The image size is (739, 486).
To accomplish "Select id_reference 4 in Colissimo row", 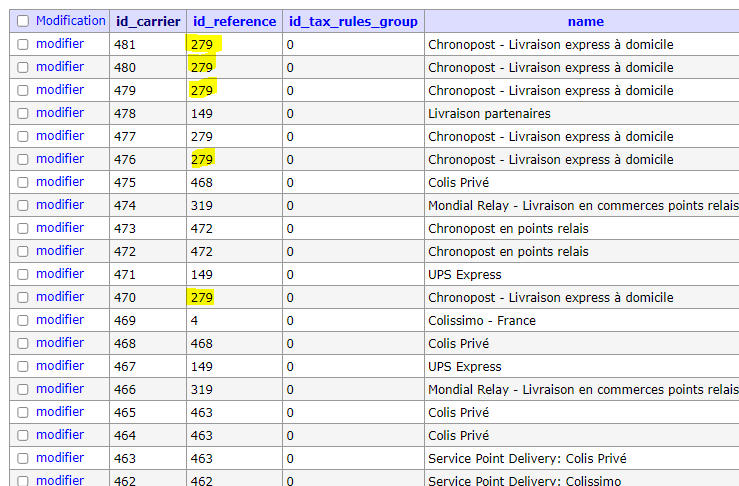I will pos(194,321).
